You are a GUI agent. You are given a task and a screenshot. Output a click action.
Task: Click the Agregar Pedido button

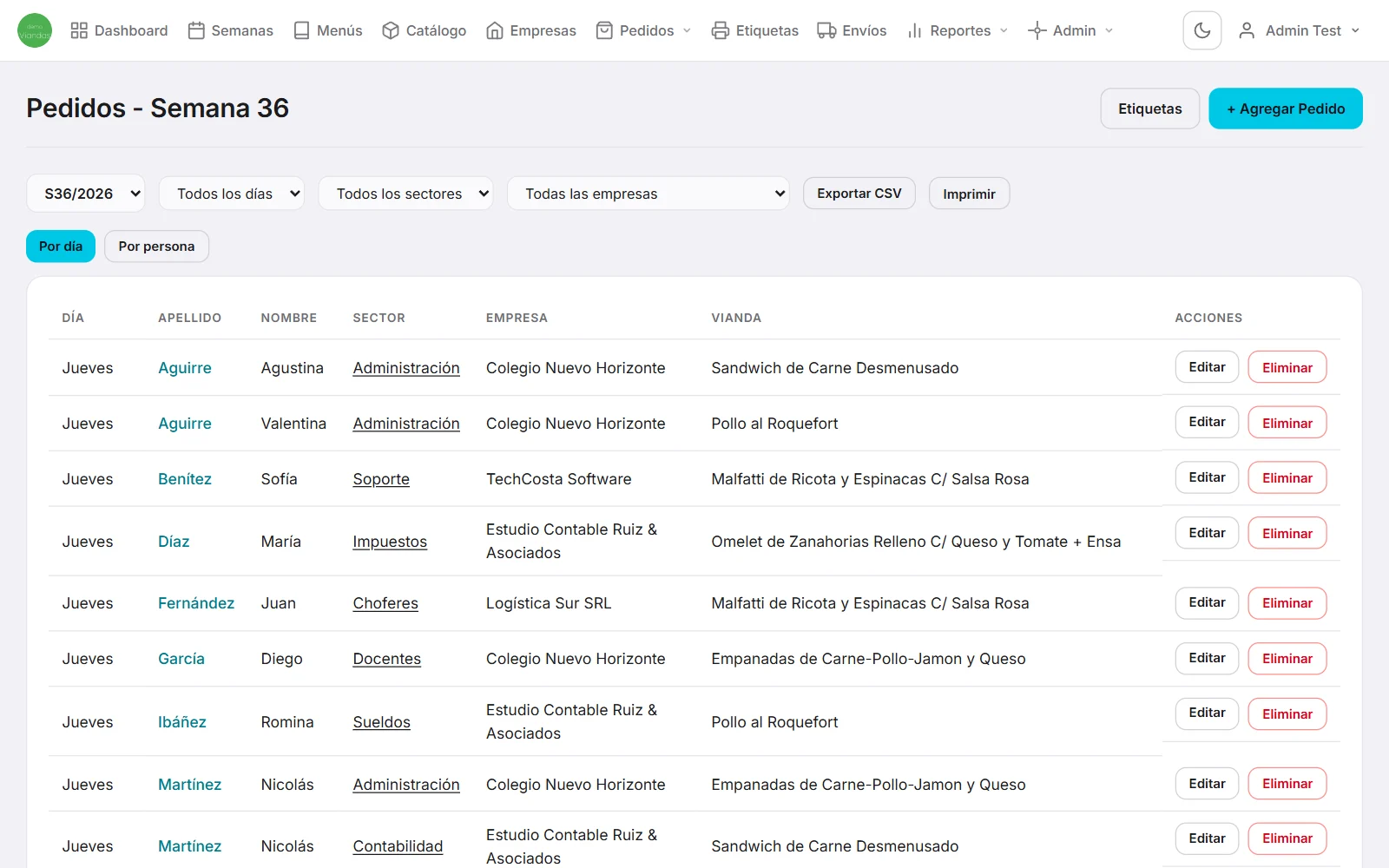(1286, 108)
